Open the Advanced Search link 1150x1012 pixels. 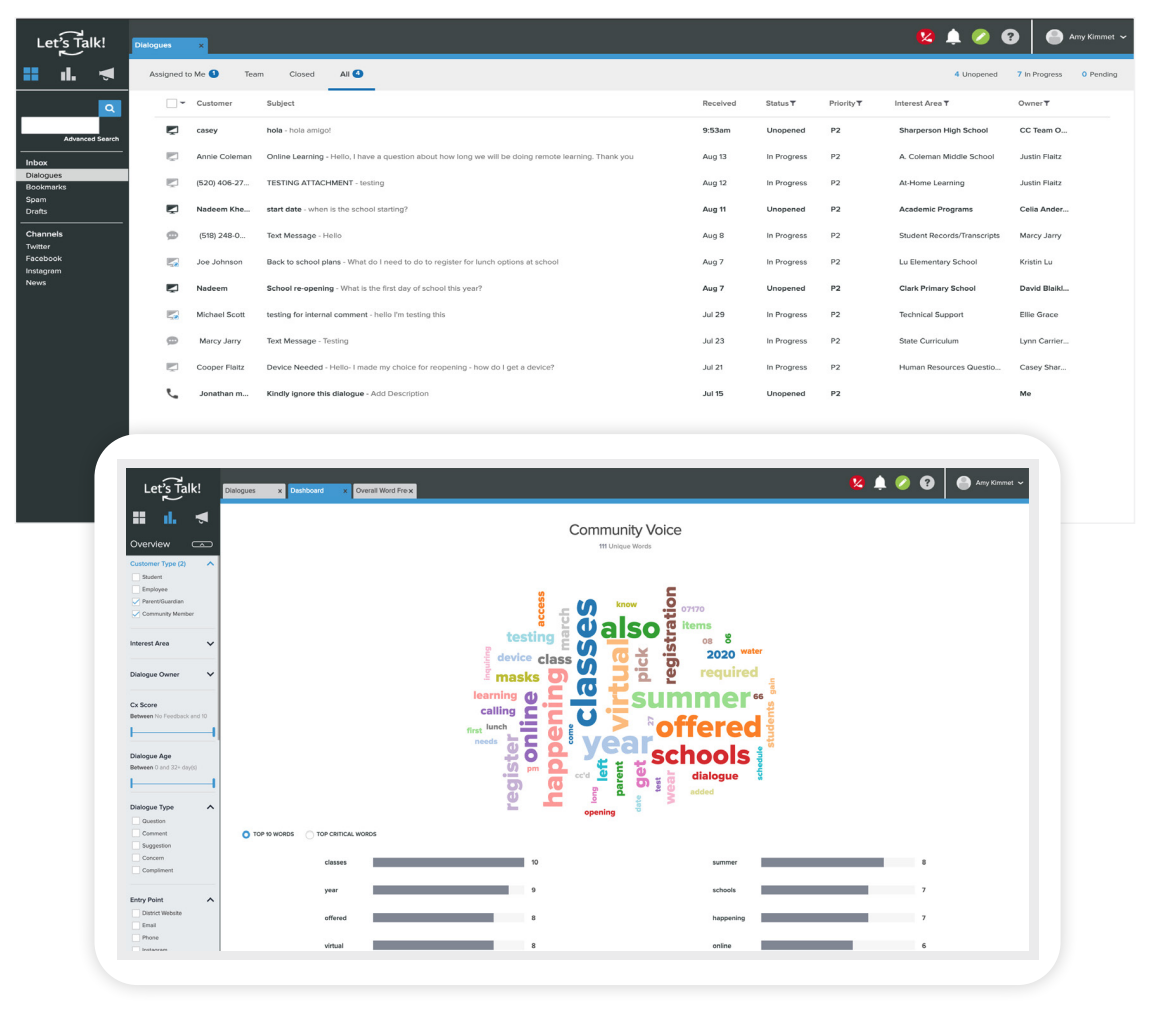click(x=90, y=139)
